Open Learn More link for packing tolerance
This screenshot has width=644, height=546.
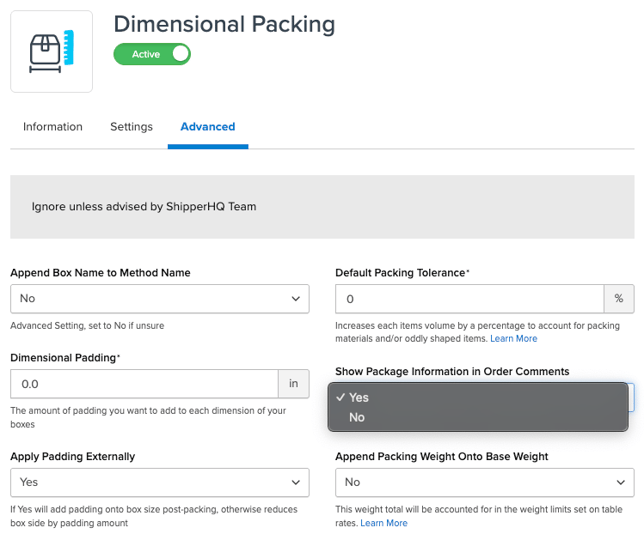513,339
